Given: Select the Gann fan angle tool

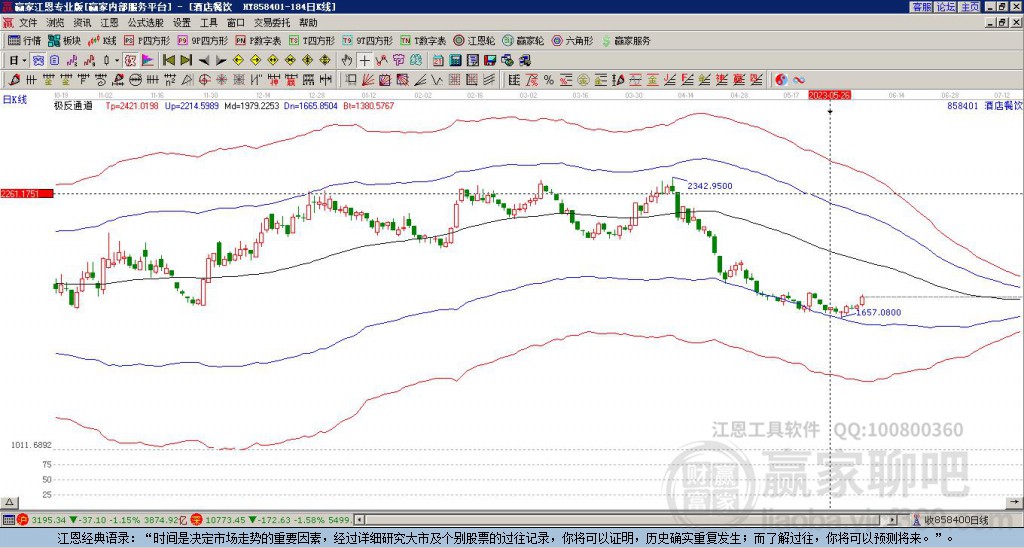Looking at the screenshot, I should 367,80.
